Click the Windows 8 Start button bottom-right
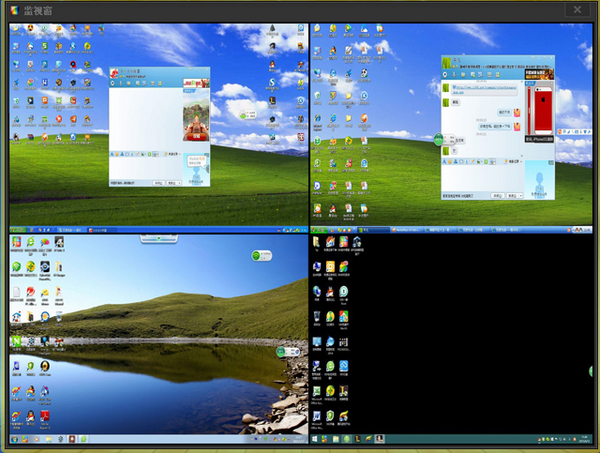 point(315,438)
